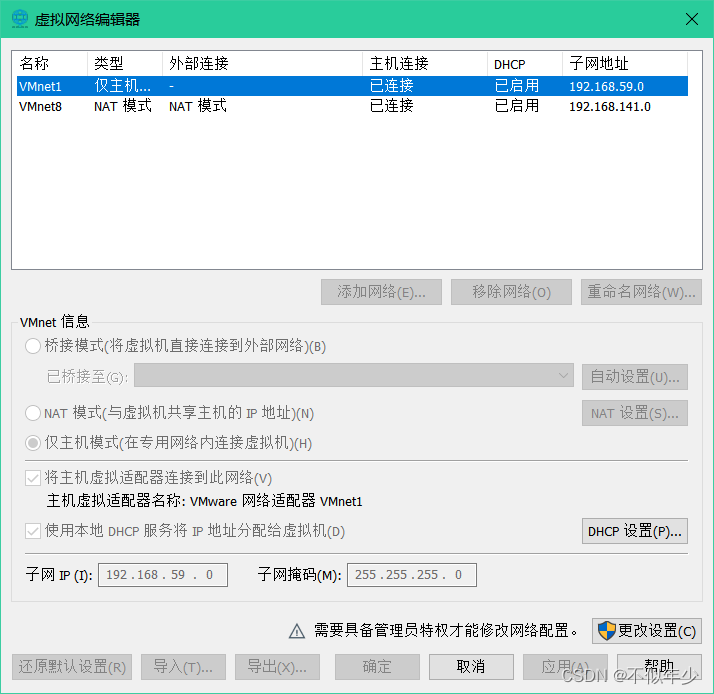
Task: Click the 应用(A) button
Action: [x=565, y=667]
